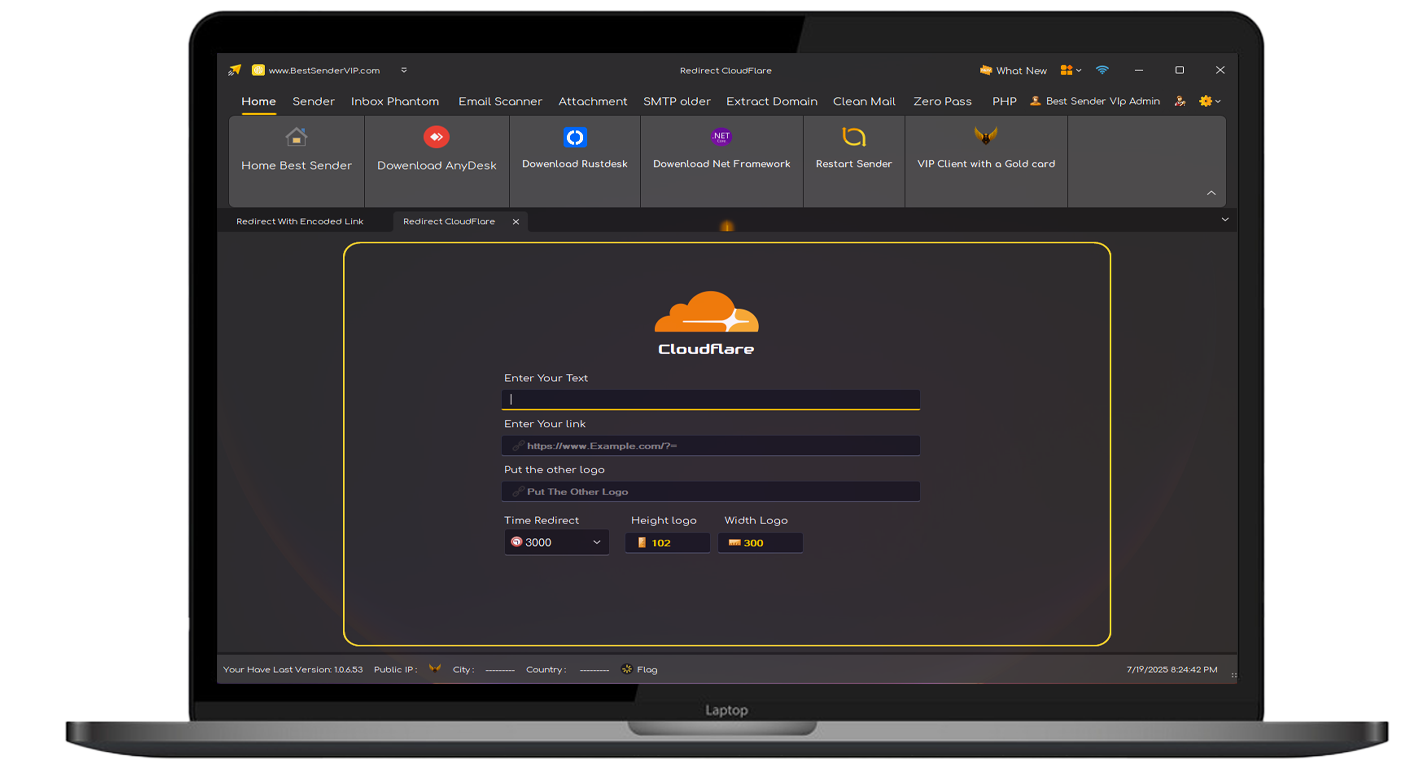The width and height of the screenshot is (1424, 780).
Task: Focus the Enter Your Text field
Action: tap(711, 399)
